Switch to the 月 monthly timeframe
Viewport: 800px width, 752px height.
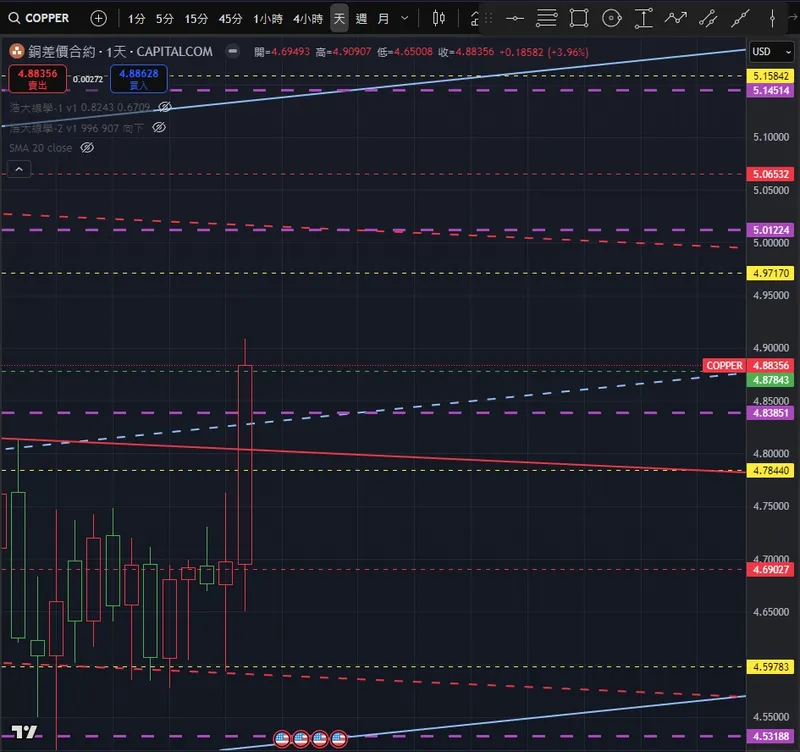(383, 19)
